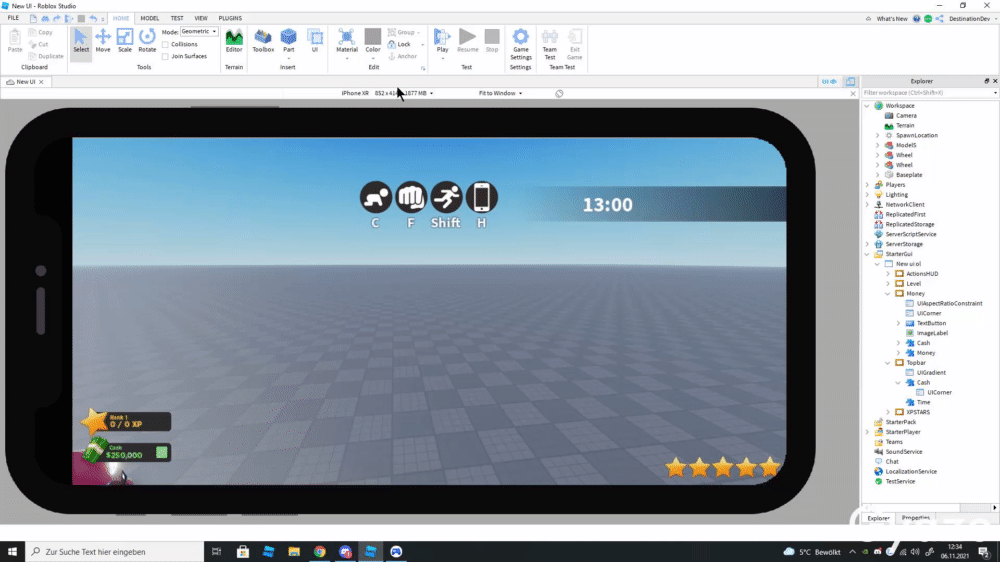Open the FILE menu
Viewport: 1000px width, 562px height.
point(13,18)
